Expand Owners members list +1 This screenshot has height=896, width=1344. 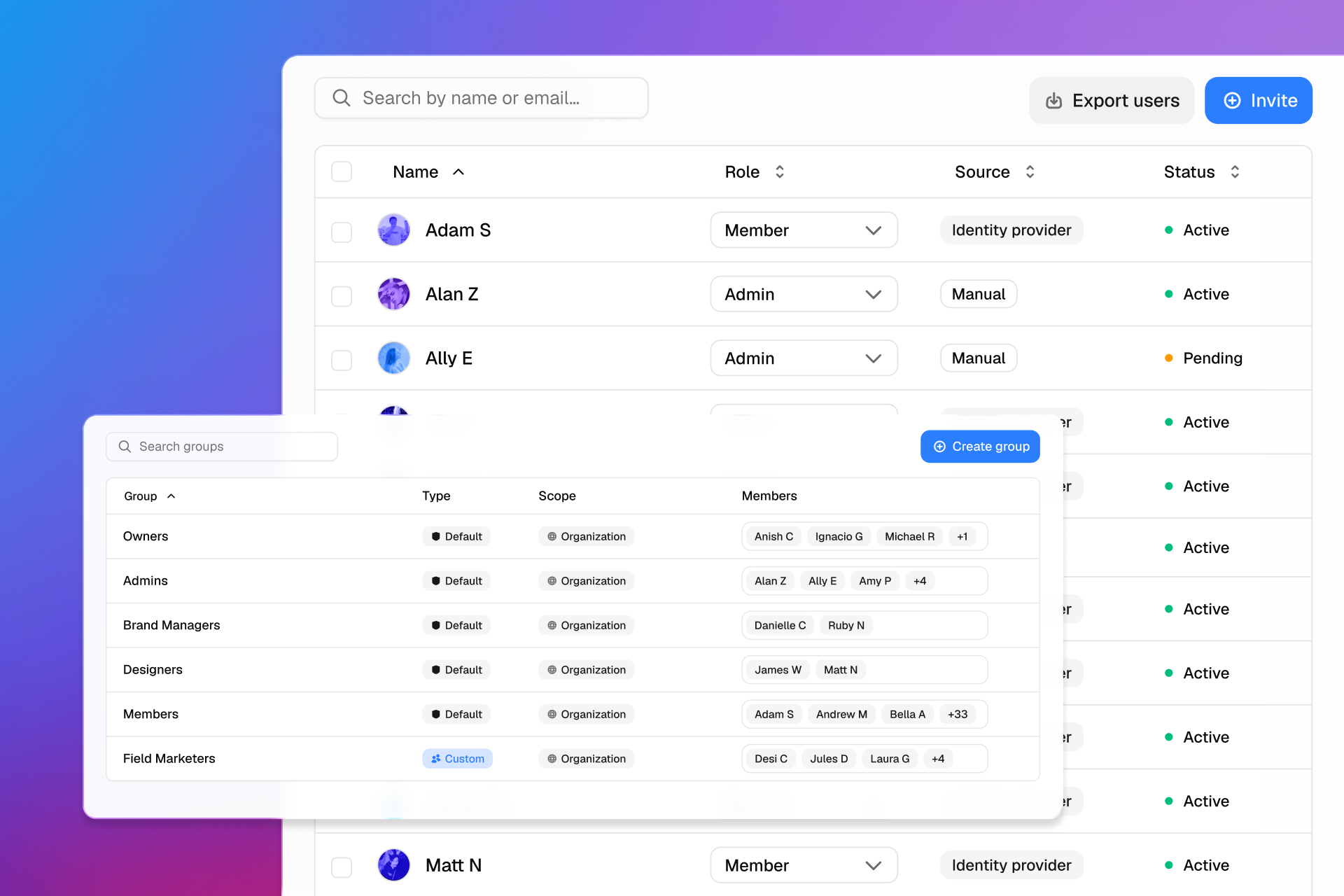(962, 536)
